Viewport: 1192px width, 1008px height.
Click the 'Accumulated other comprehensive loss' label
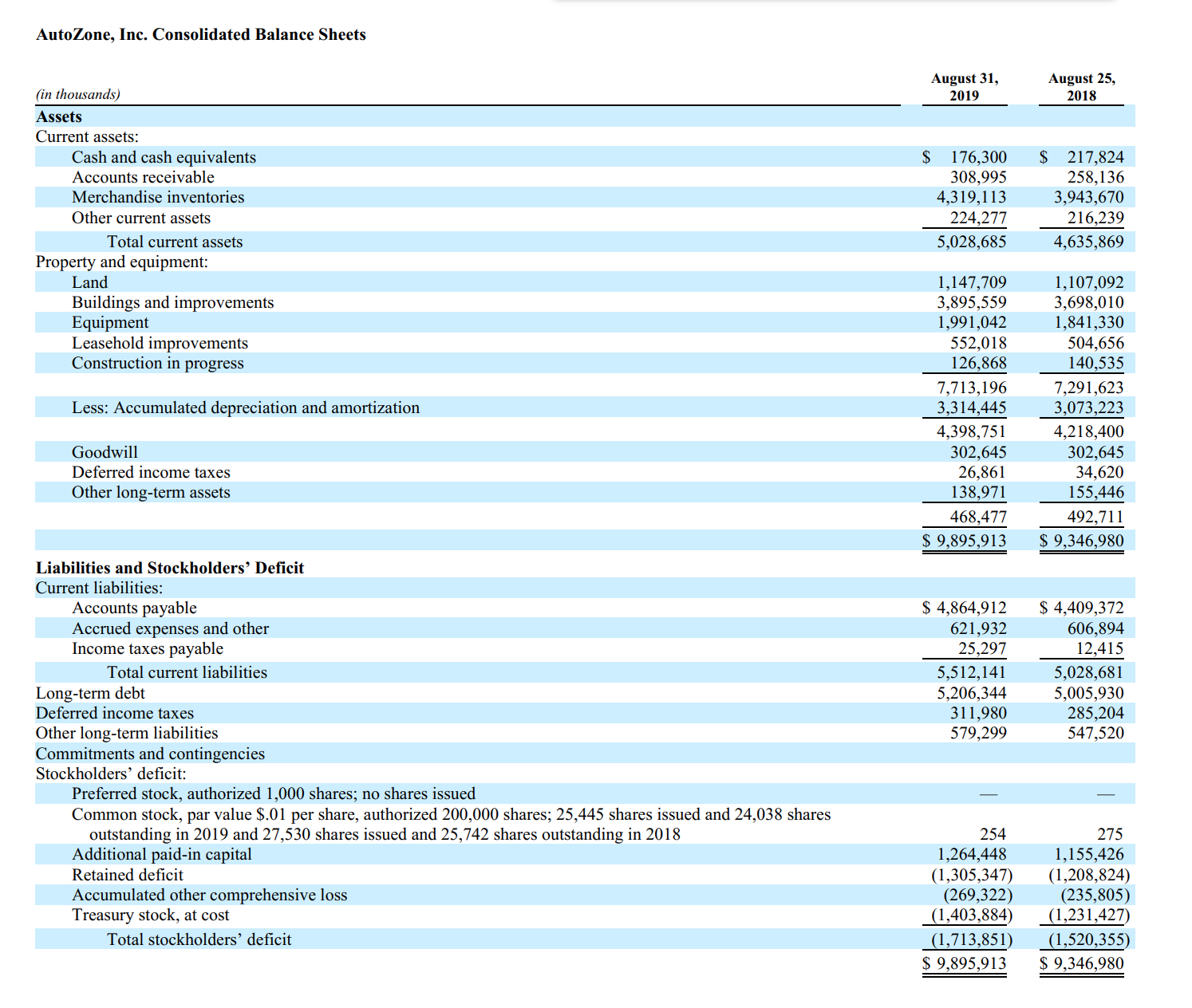point(210,895)
